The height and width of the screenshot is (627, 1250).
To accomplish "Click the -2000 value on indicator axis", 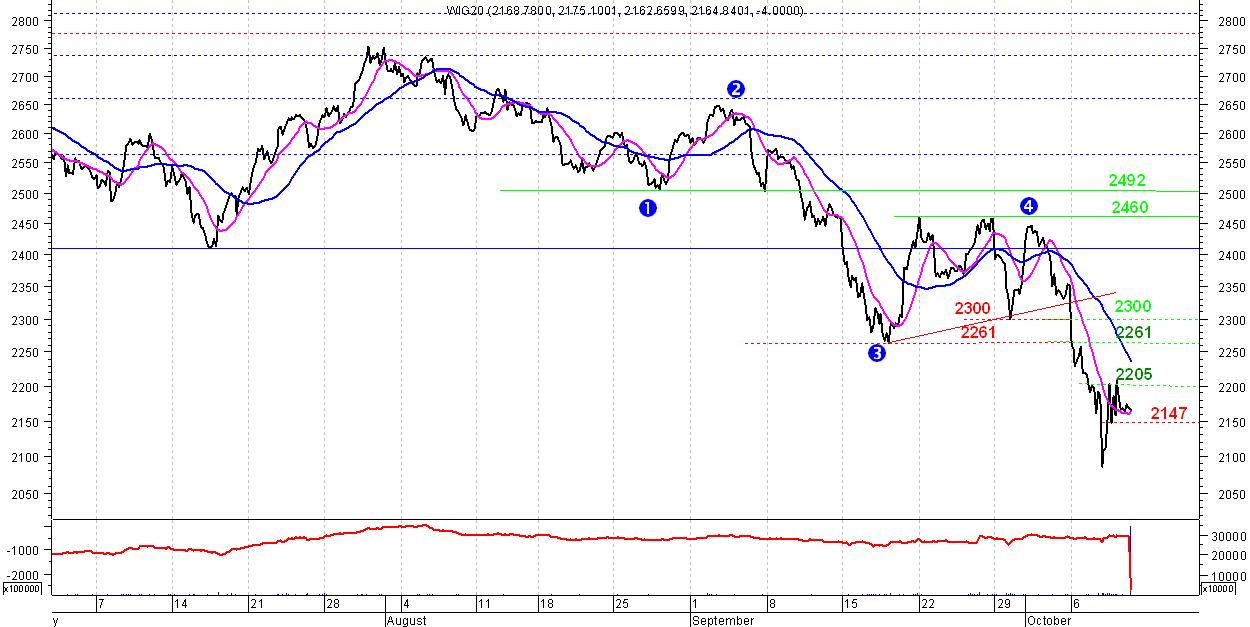I will pos(24,576).
